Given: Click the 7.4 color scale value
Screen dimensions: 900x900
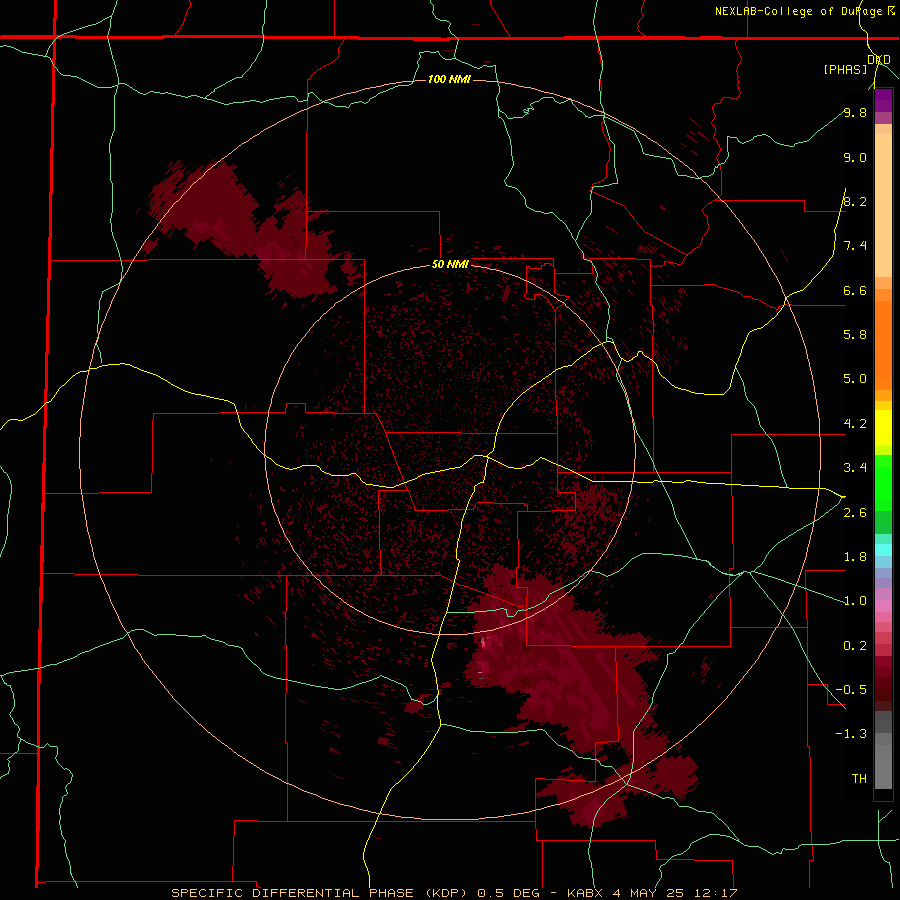Looking at the screenshot, I should (x=855, y=246).
